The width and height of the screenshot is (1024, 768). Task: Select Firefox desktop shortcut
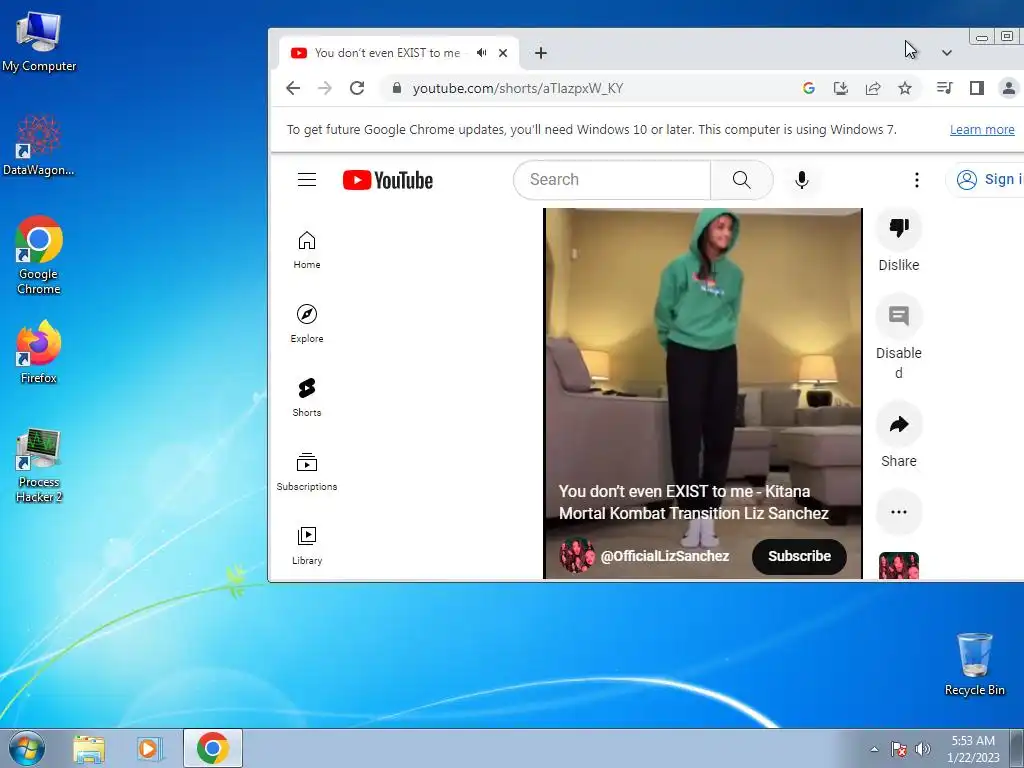tap(39, 352)
